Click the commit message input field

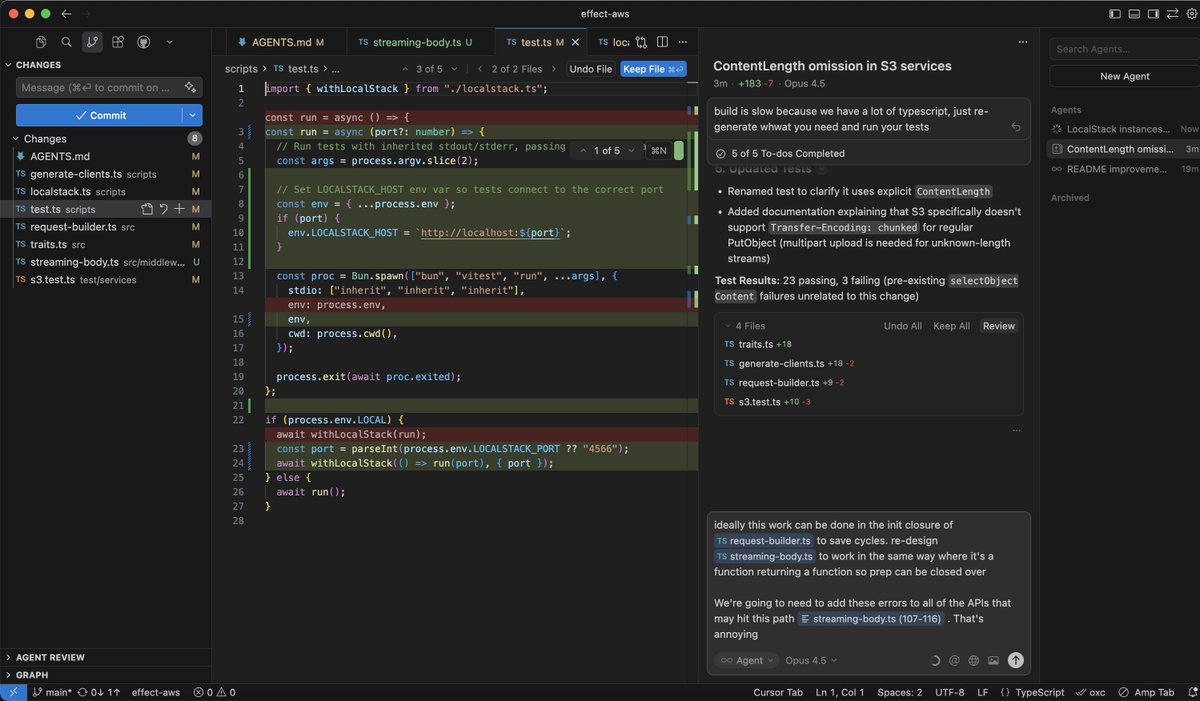[98, 87]
